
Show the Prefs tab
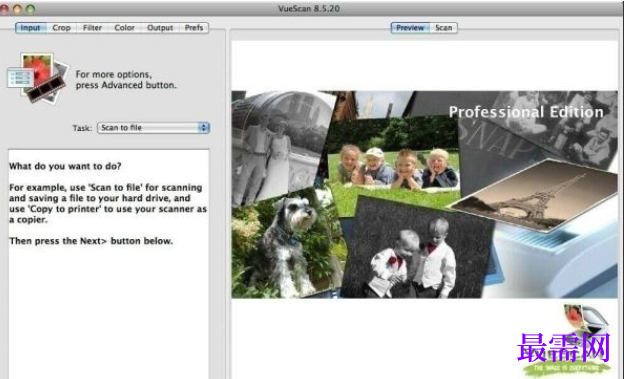tap(194, 28)
